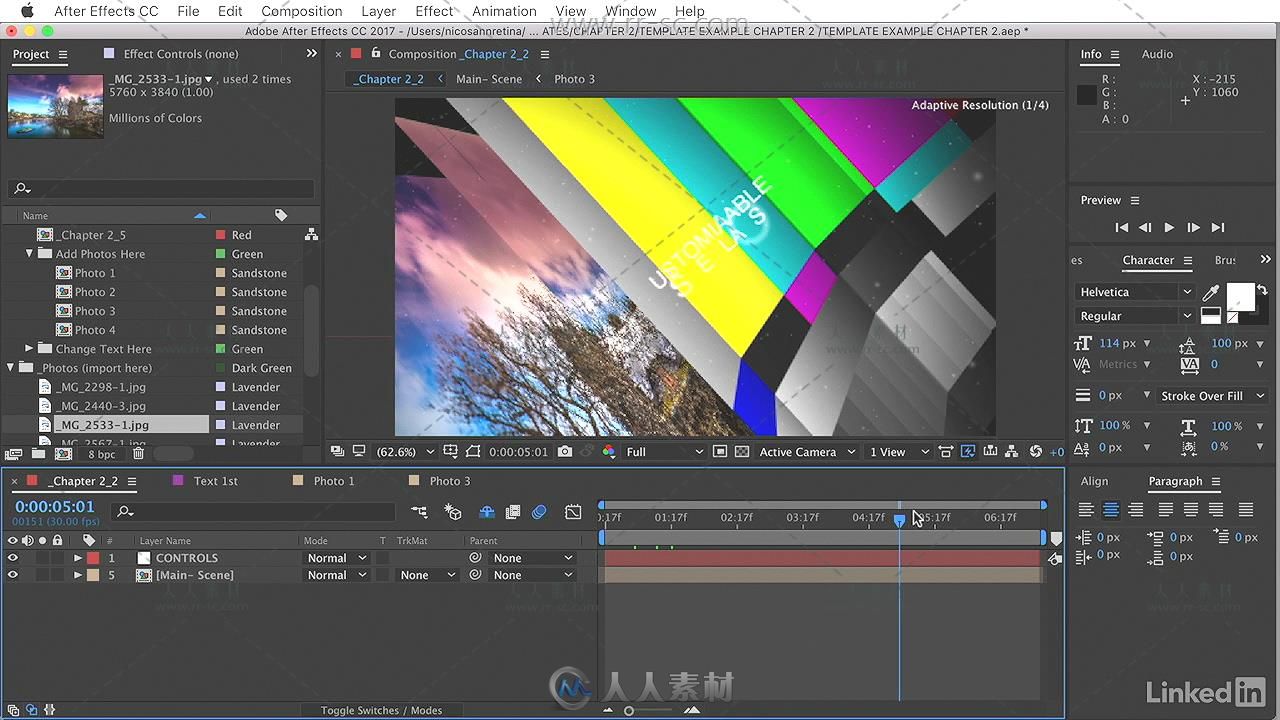Click the white text fill color swatch
1280x720 pixels.
(x=1240, y=296)
